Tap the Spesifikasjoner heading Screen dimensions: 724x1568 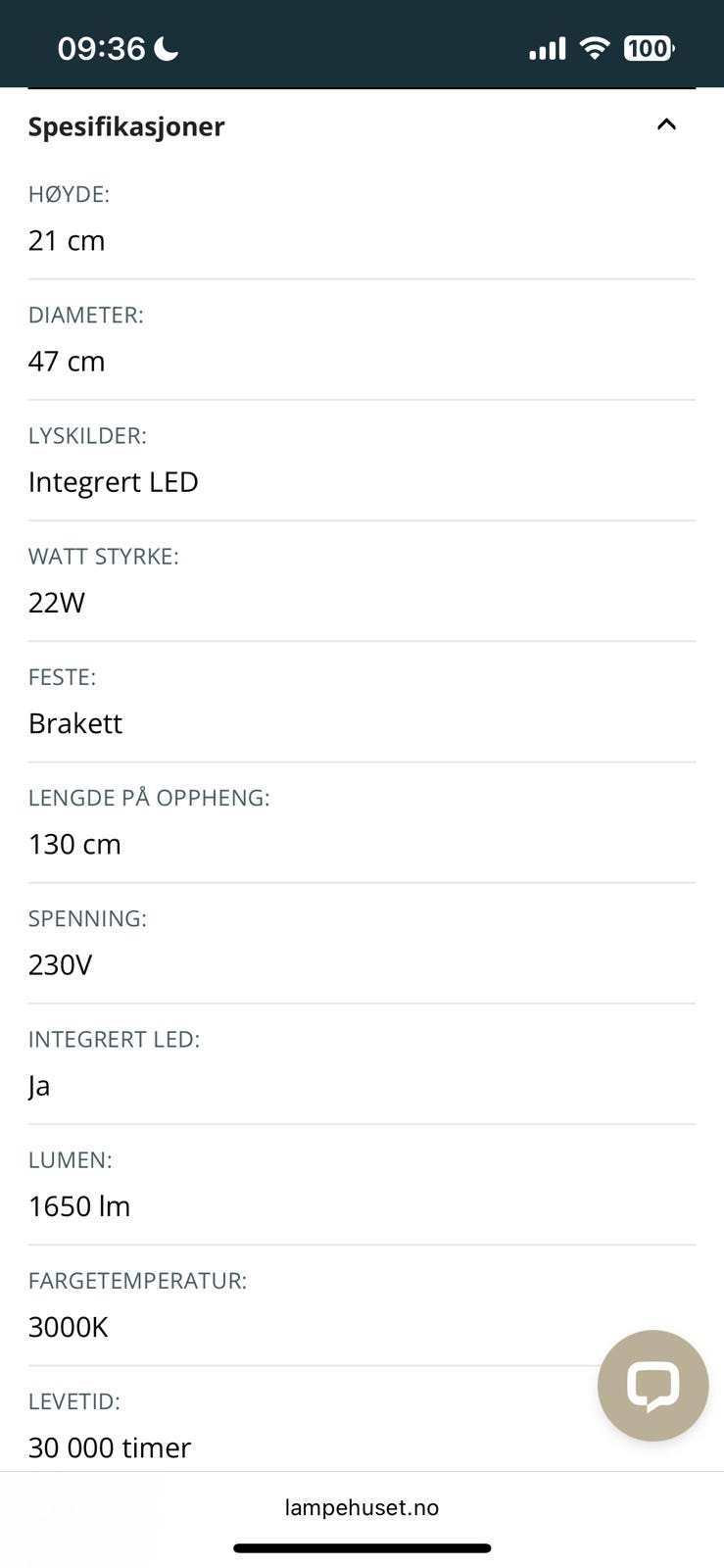126,126
